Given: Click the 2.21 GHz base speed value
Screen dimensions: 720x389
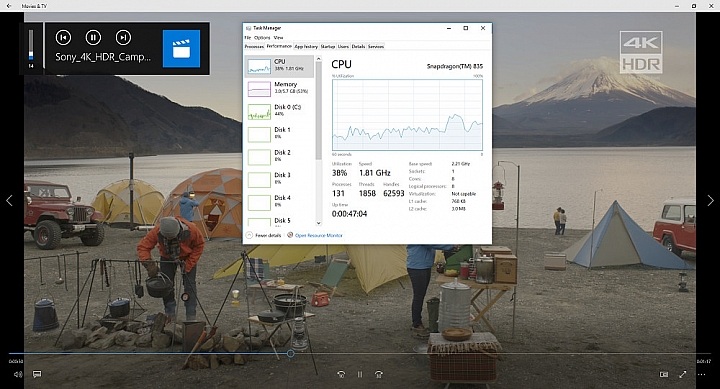Looking at the screenshot, I should pos(461,163).
